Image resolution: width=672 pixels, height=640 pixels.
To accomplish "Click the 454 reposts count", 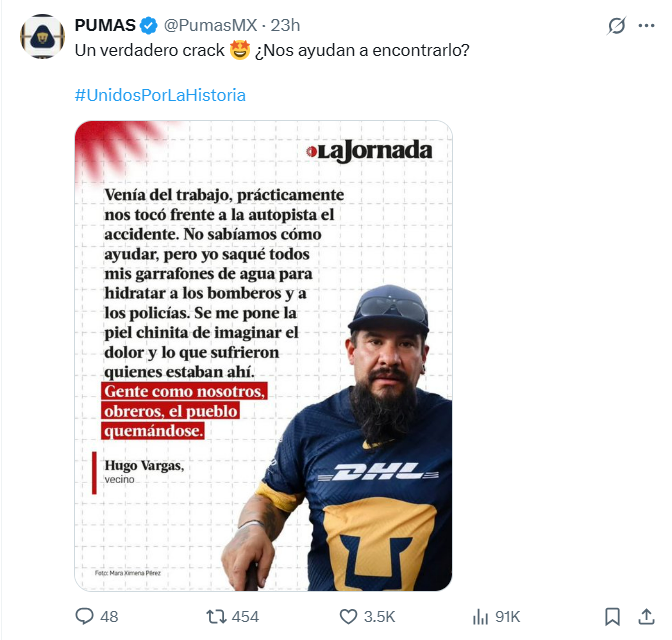I will pyautogui.click(x=245, y=617).
